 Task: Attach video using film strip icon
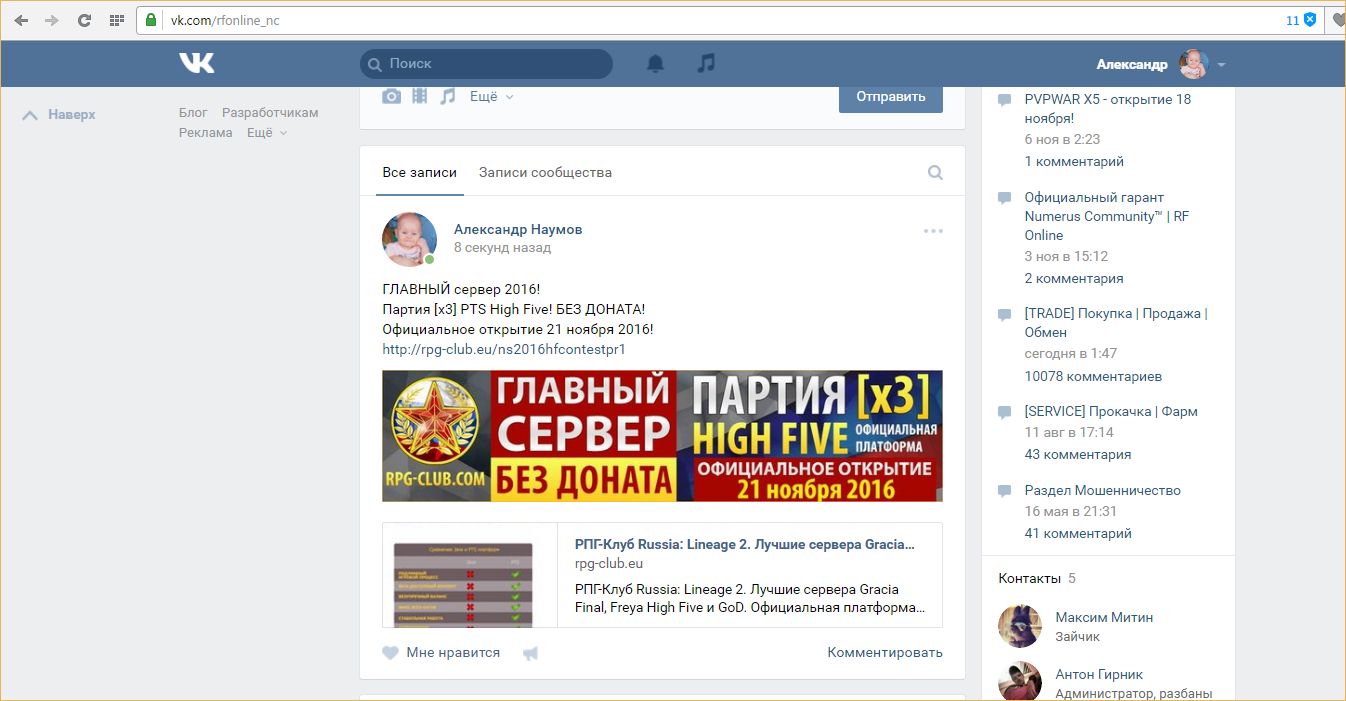(420, 96)
